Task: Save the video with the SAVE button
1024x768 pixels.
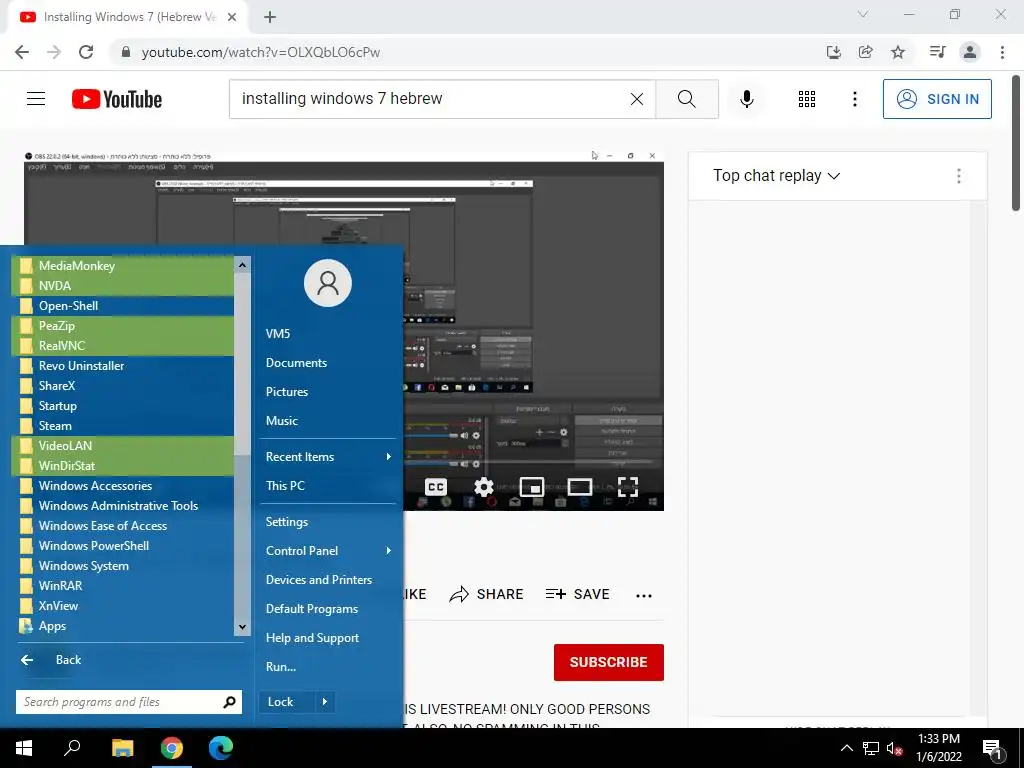Action: pos(577,594)
